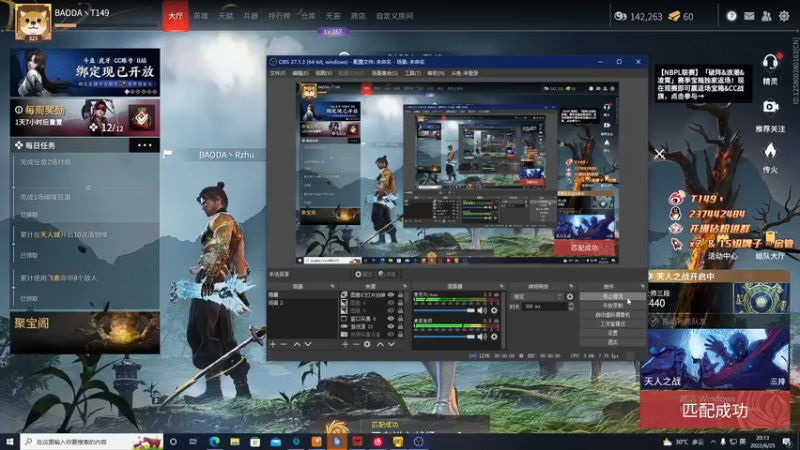Click the red 匹配成功 button in game
This screenshot has height=450, width=800.
[715, 410]
